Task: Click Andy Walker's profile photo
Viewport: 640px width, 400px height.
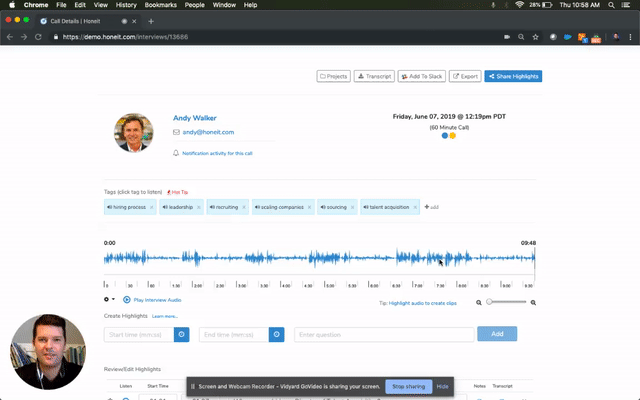Action: click(134, 133)
